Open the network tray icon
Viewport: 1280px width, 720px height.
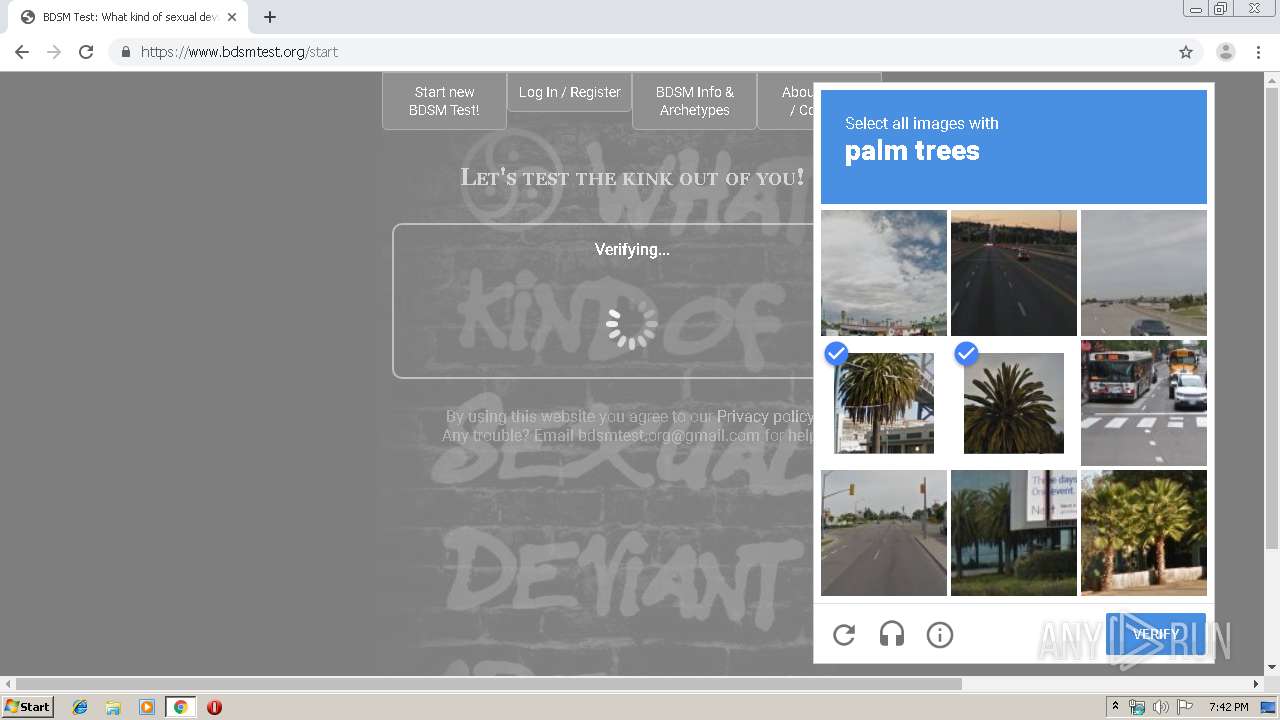click(x=1137, y=707)
